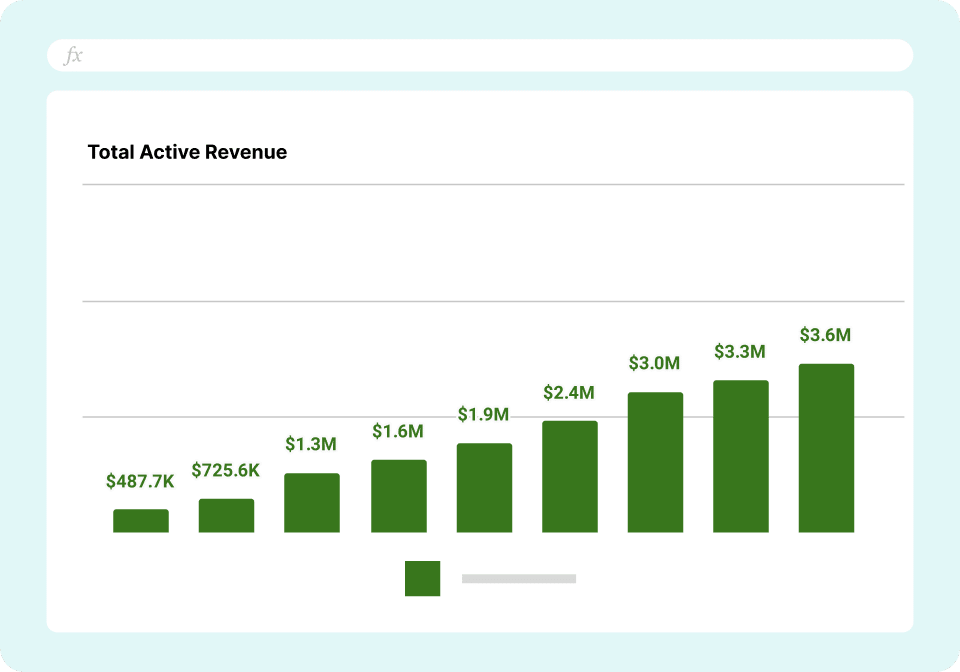Click the green legend color swatch
Viewport: 960px width, 672px height.
422,578
